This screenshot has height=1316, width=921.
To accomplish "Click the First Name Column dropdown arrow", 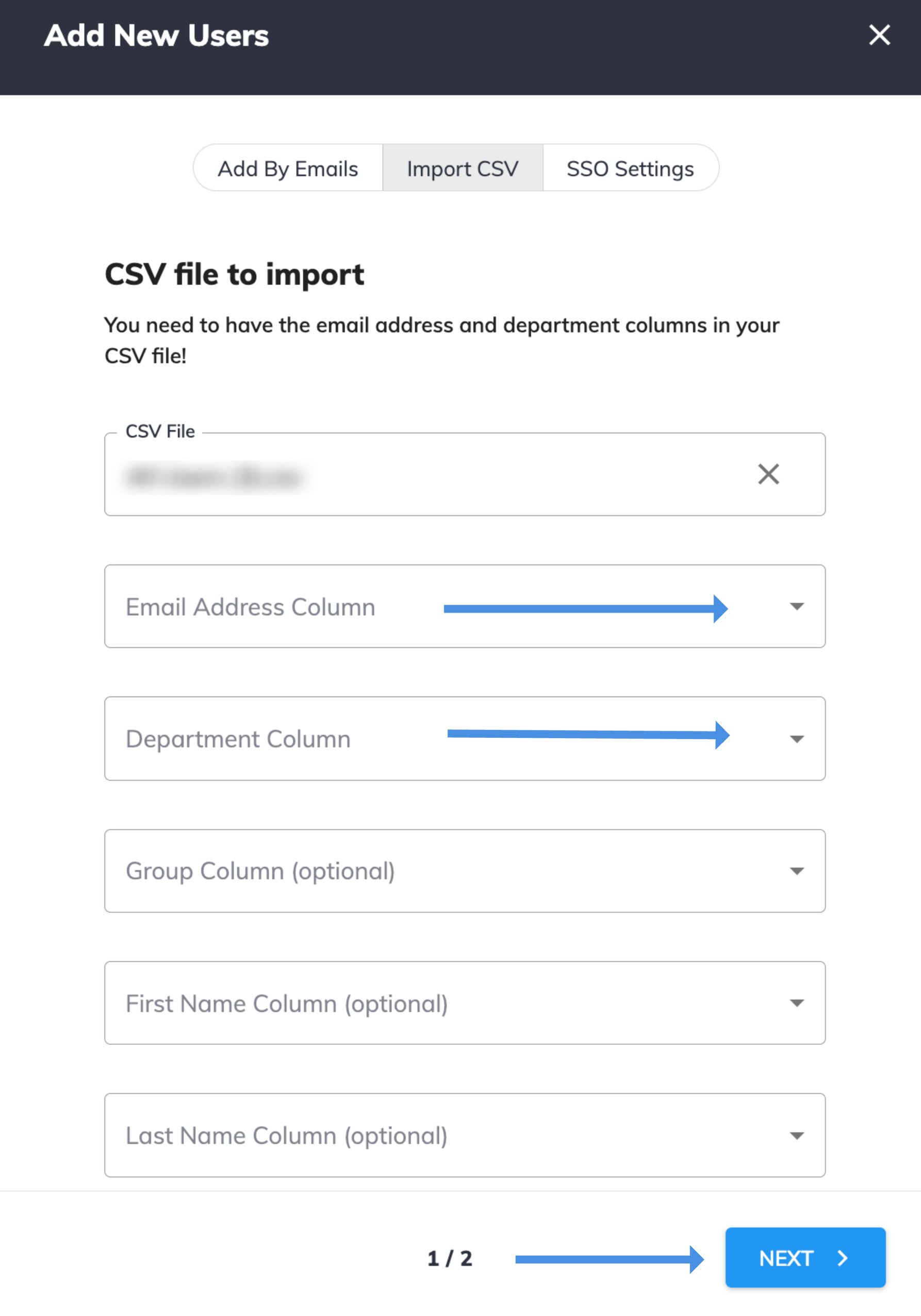I will pos(797,1004).
